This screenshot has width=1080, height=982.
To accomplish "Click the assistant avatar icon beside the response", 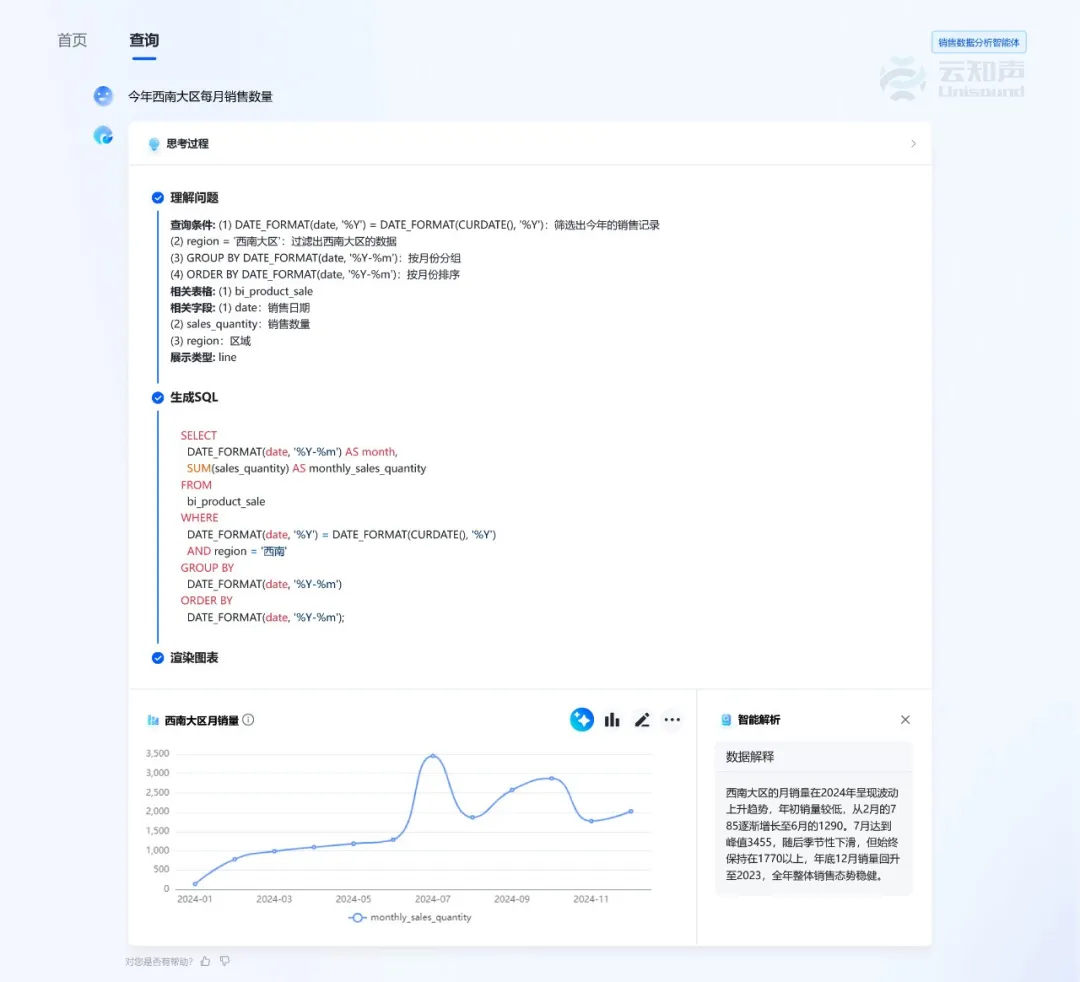I will (103, 135).
